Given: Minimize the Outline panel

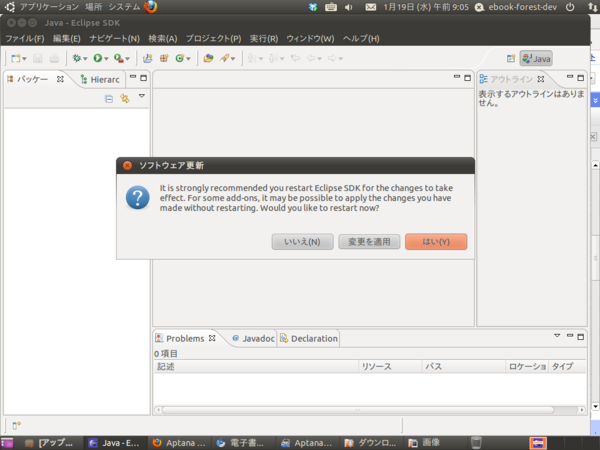Looking at the screenshot, I should (570, 77).
